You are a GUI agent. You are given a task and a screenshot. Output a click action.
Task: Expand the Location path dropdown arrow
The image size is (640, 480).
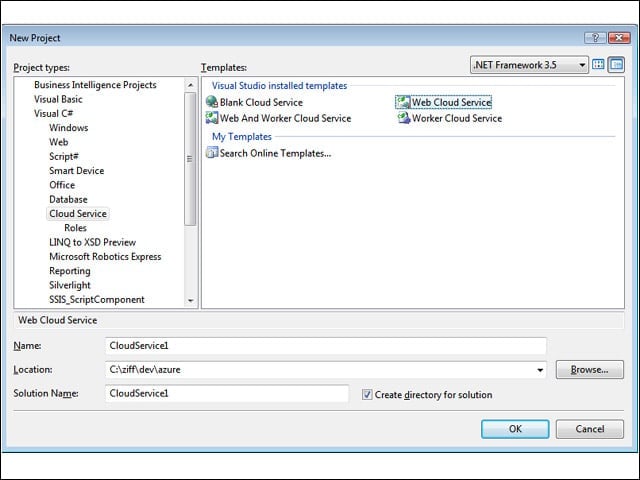pos(540,370)
